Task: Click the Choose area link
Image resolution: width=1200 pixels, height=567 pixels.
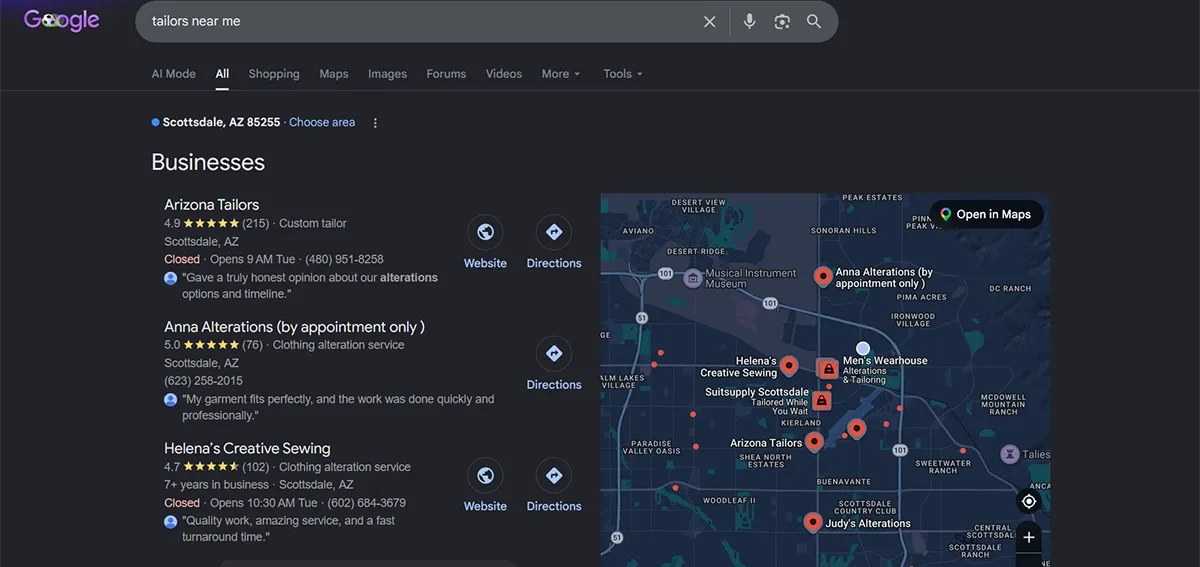Action: tap(322, 122)
